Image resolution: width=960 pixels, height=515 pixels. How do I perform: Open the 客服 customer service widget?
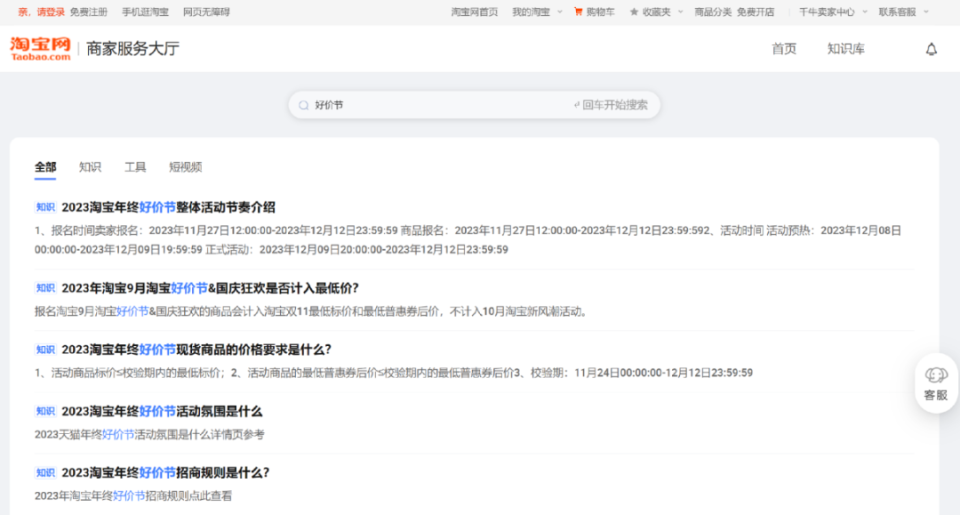[936, 384]
